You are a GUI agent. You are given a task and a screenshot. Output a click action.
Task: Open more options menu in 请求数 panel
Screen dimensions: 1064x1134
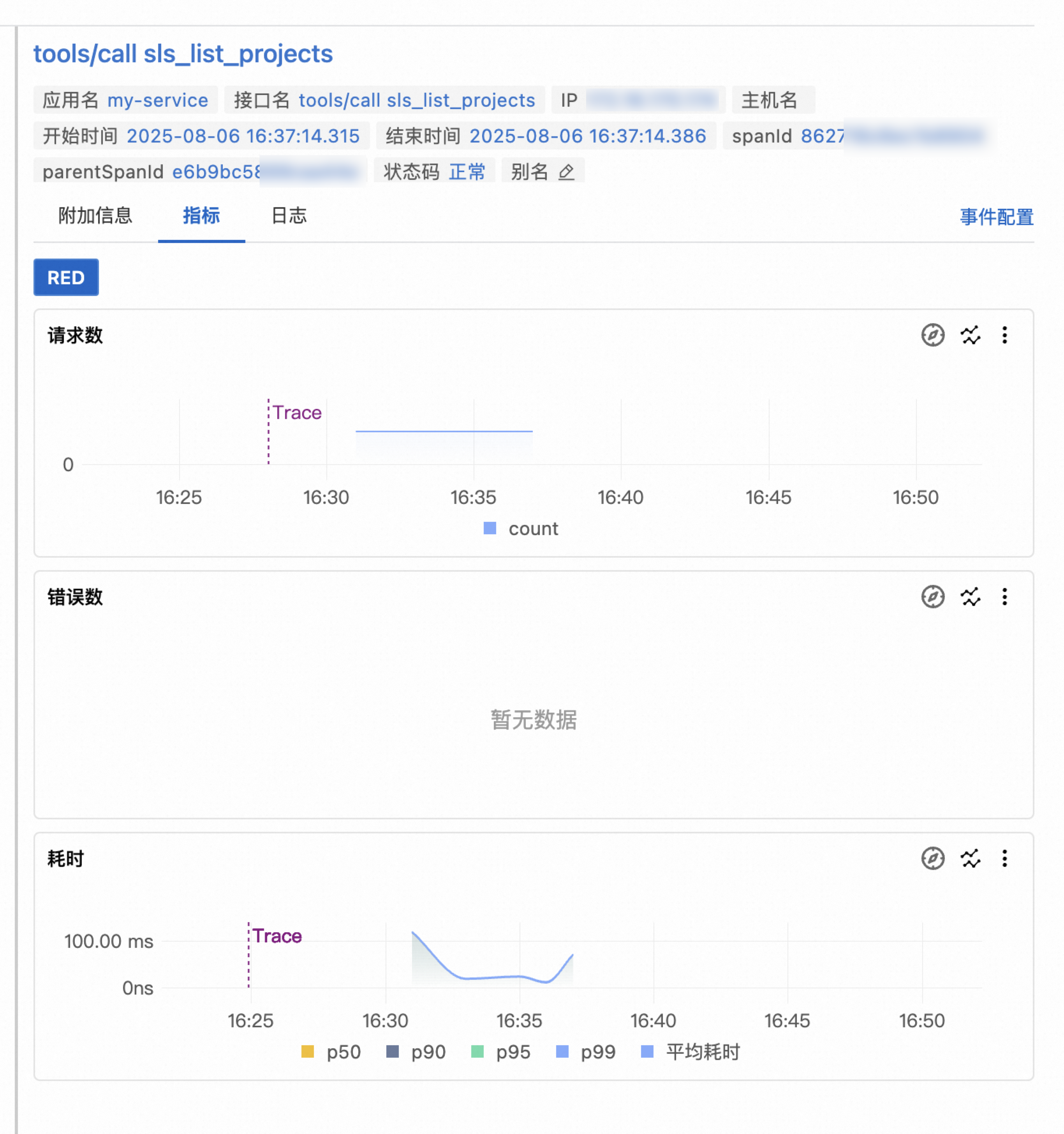tap(1005, 335)
